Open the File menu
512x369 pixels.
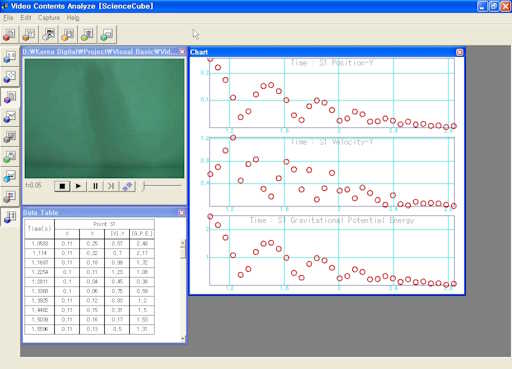pos(8,18)
